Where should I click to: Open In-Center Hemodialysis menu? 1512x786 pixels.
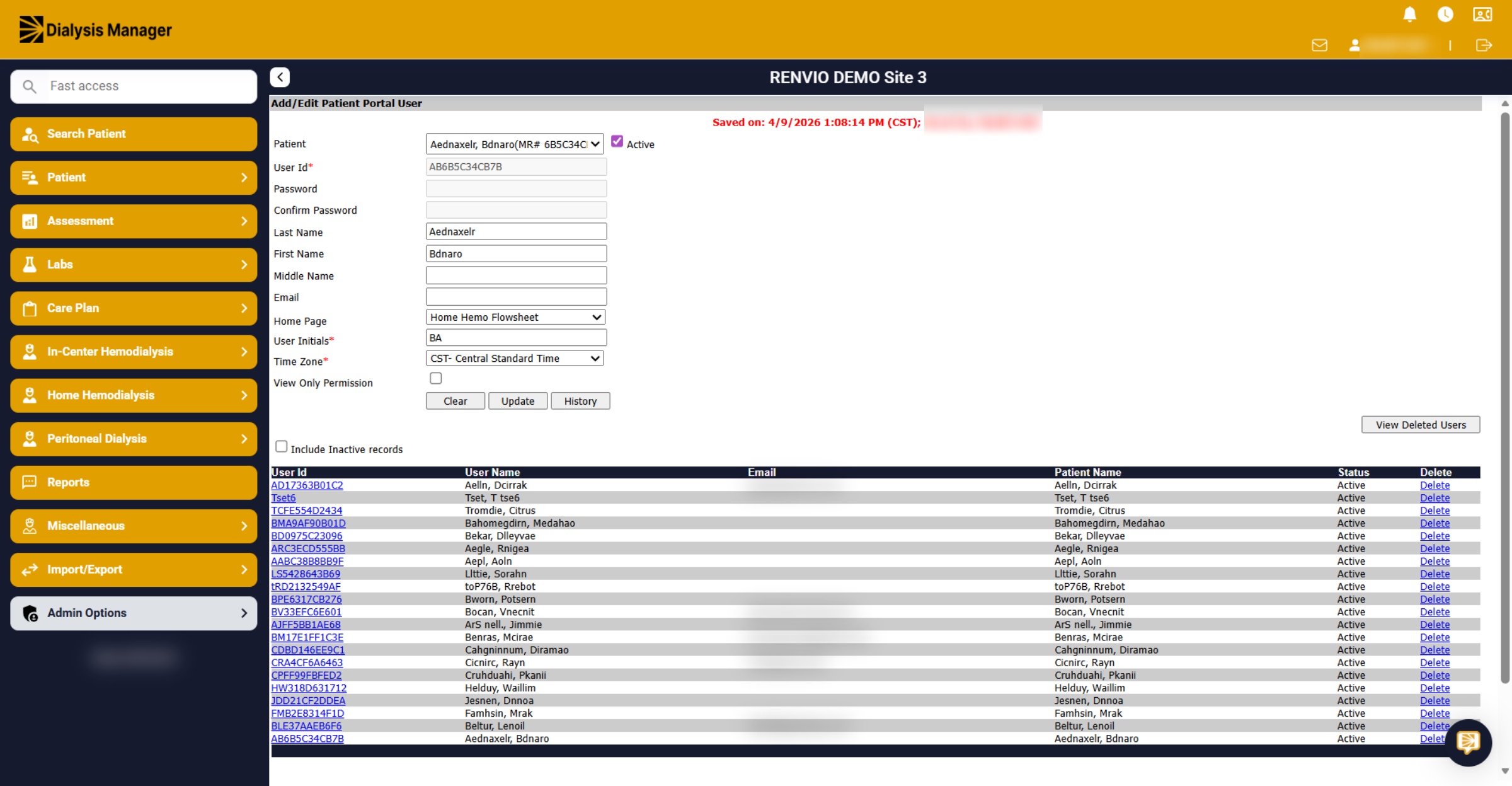[x=134, y=352]
